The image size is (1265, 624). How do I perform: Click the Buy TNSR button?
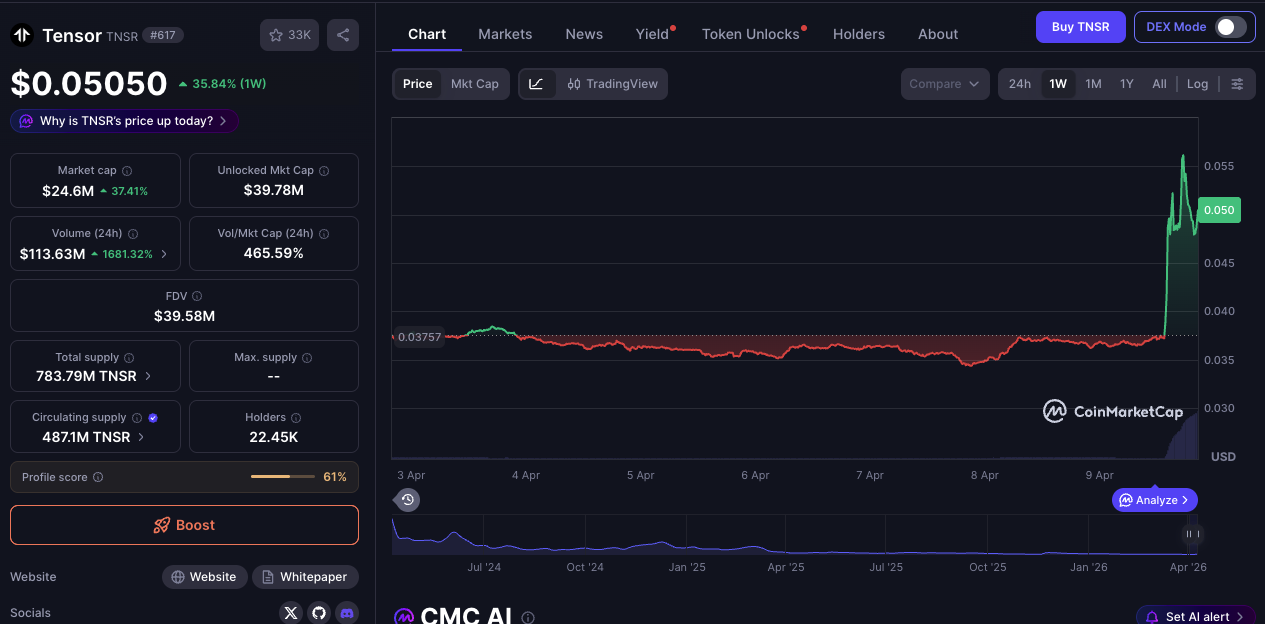coord(1080,27)
